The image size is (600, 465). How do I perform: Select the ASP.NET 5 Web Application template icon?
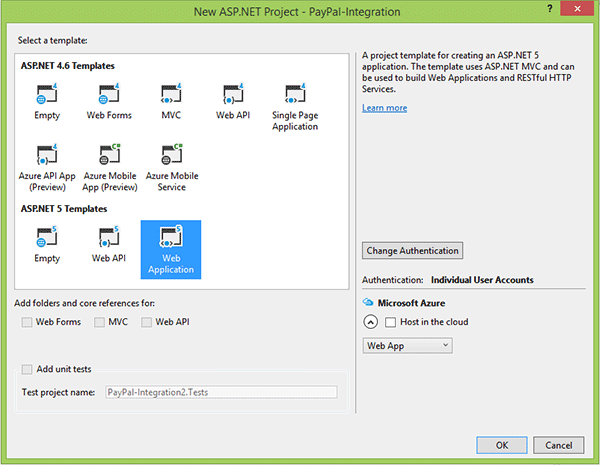(171, 237)
